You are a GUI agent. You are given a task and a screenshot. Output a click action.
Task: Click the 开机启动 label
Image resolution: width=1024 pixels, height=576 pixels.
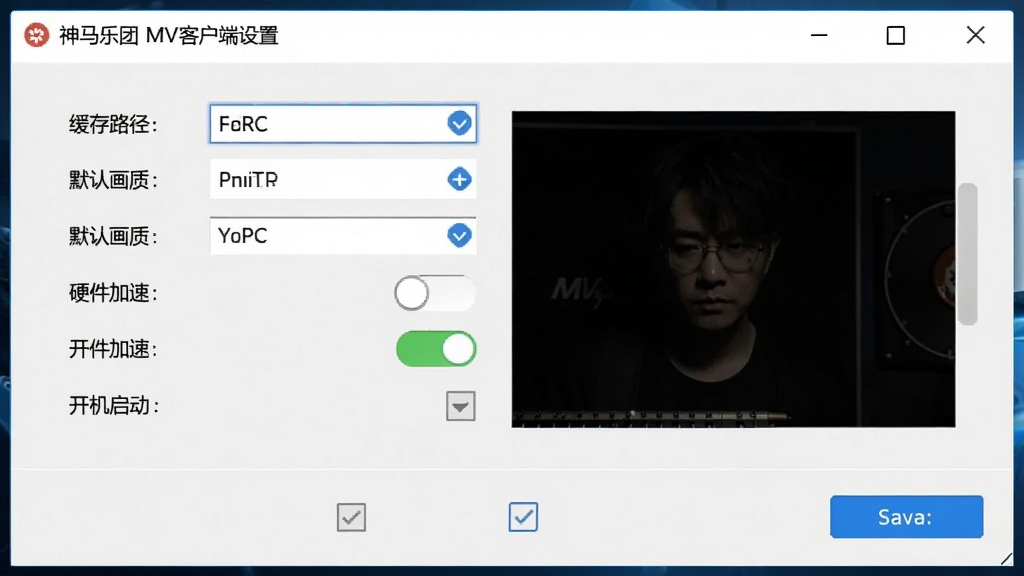114,406
